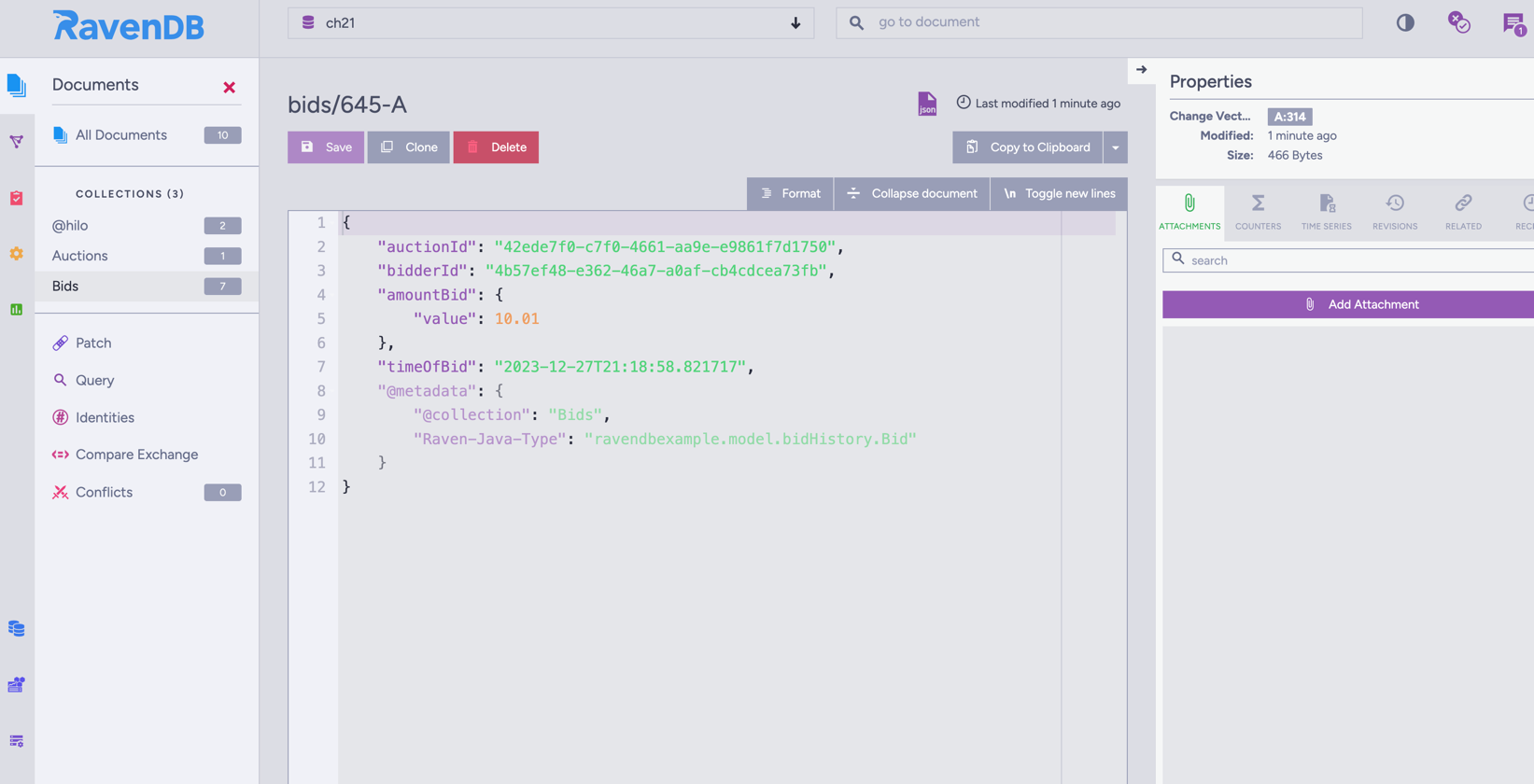
Task: Toggle the theme contrast icon
Action: (x=1405, y=23)
